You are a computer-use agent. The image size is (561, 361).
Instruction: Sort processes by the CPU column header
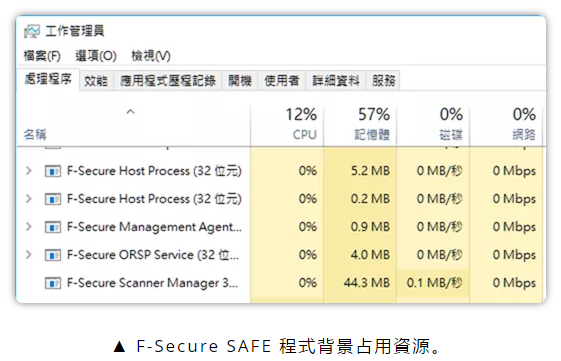click(287, 125)
